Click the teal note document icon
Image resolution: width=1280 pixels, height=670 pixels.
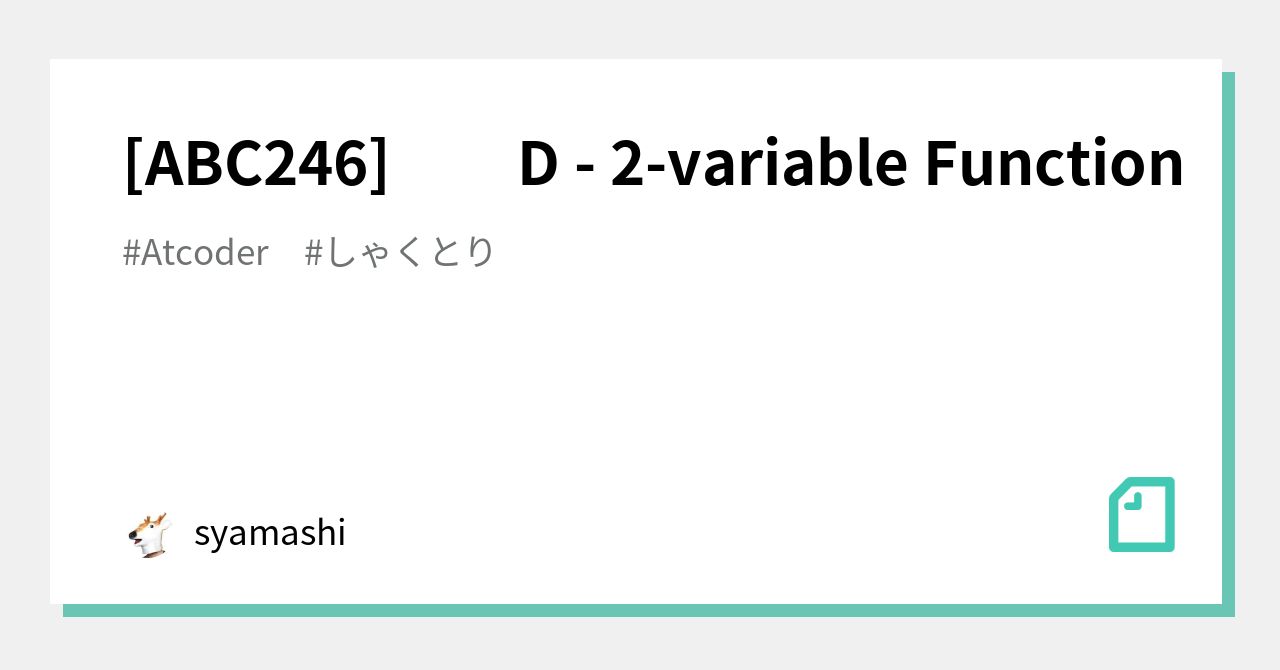1141,515
